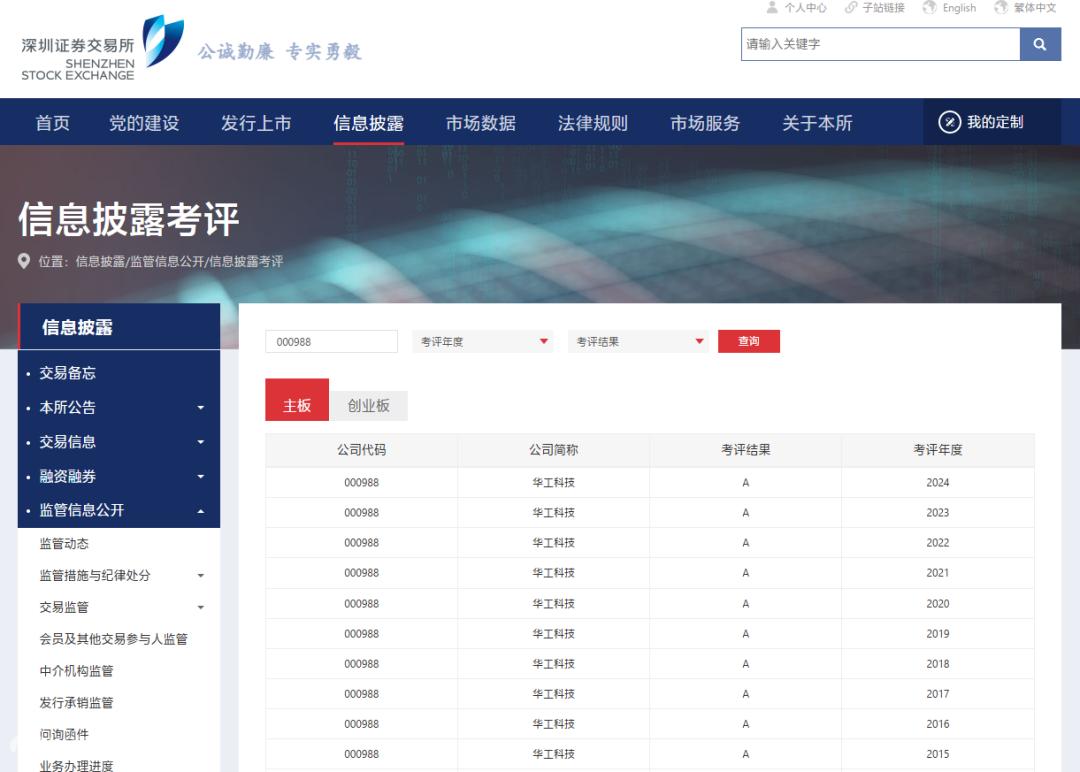Switch to the 创业板 tab
This screenshot has width=1080, height=772.
[x=368, y=406]
